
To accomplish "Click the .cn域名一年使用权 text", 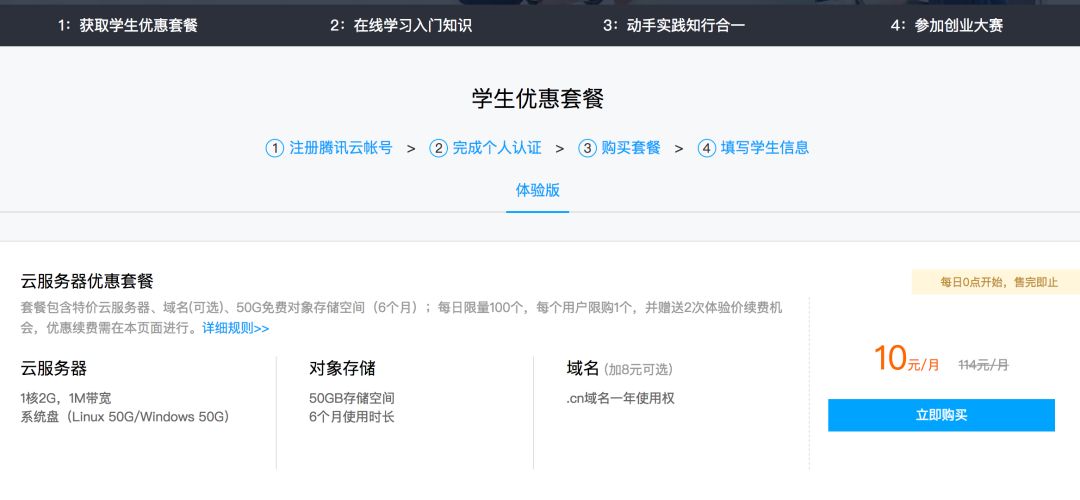I will (620, 398).
